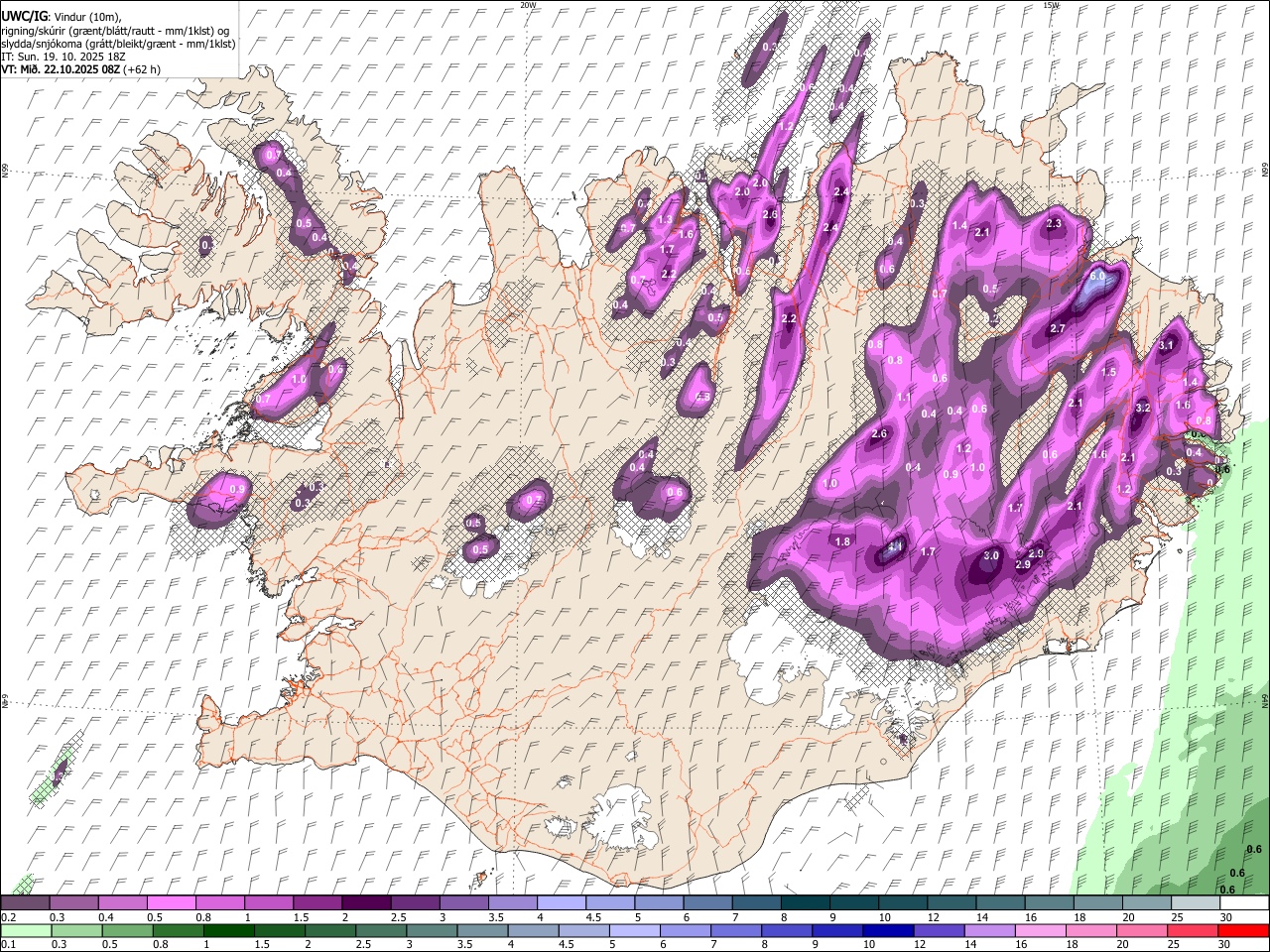Click the light pink bottom-row swatch at 16
Image resolution: width=1270 pixels, height=952 pixels.
click(x=1041, y=930)
